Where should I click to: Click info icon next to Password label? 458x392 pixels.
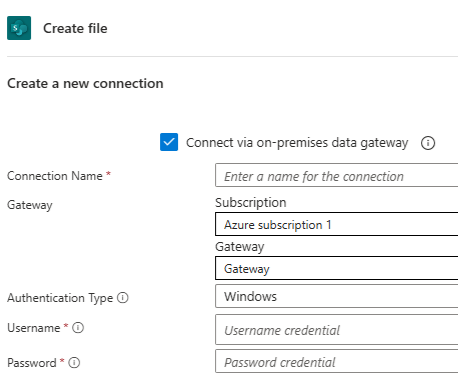coord(74,362)
